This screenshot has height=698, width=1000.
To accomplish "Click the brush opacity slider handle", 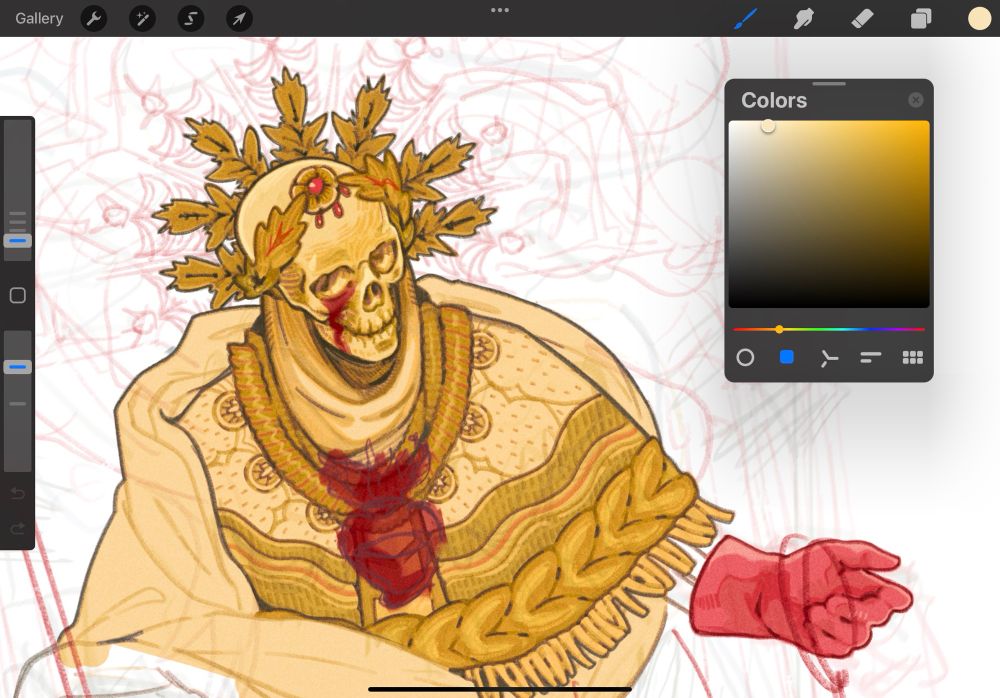I will [x=18, y=367].
